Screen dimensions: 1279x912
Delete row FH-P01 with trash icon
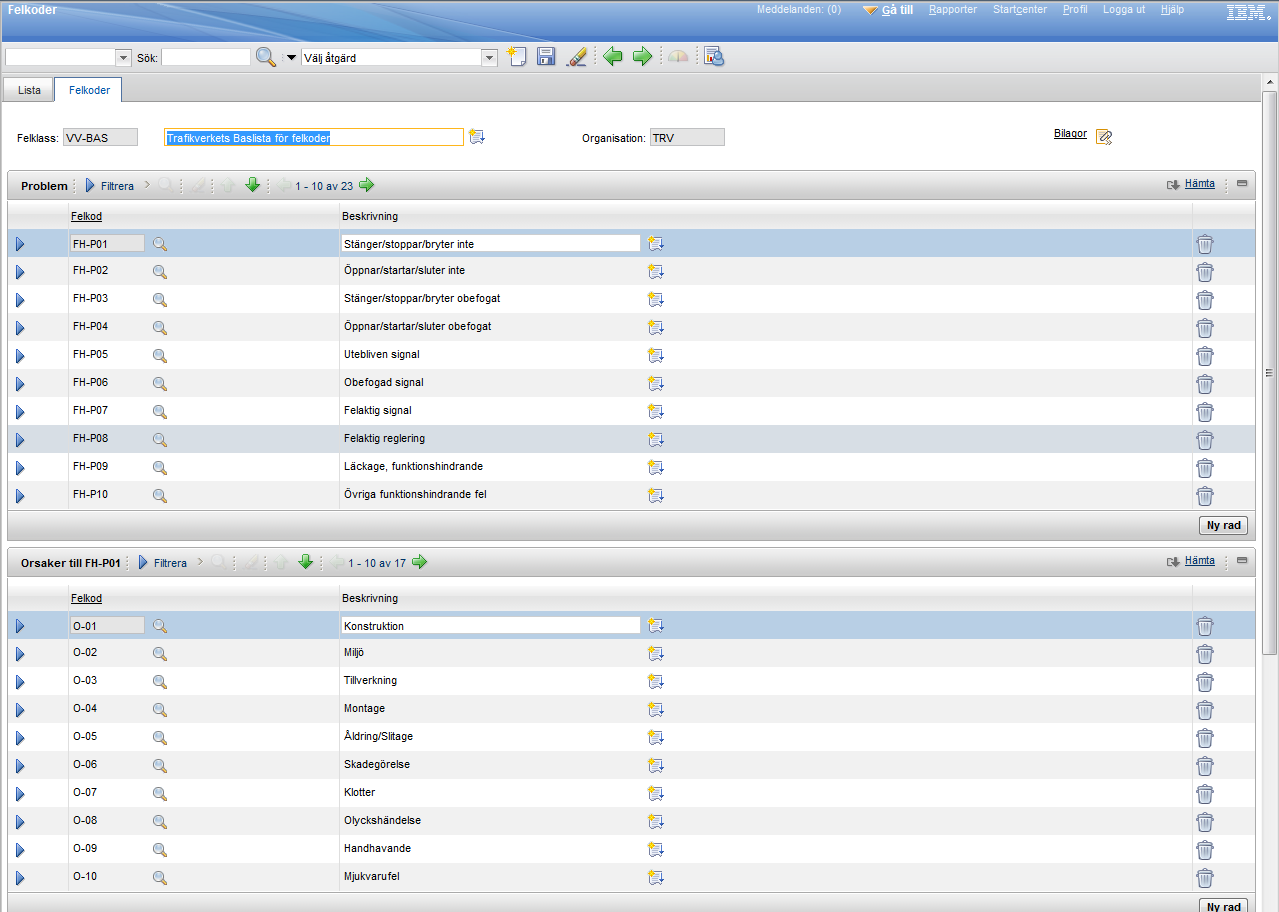click(1205, 243)
